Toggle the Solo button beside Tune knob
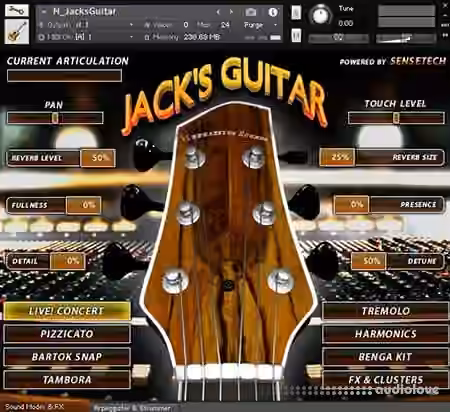The width and height of the screenshot is (450, 412). click(x=296, y=13)
